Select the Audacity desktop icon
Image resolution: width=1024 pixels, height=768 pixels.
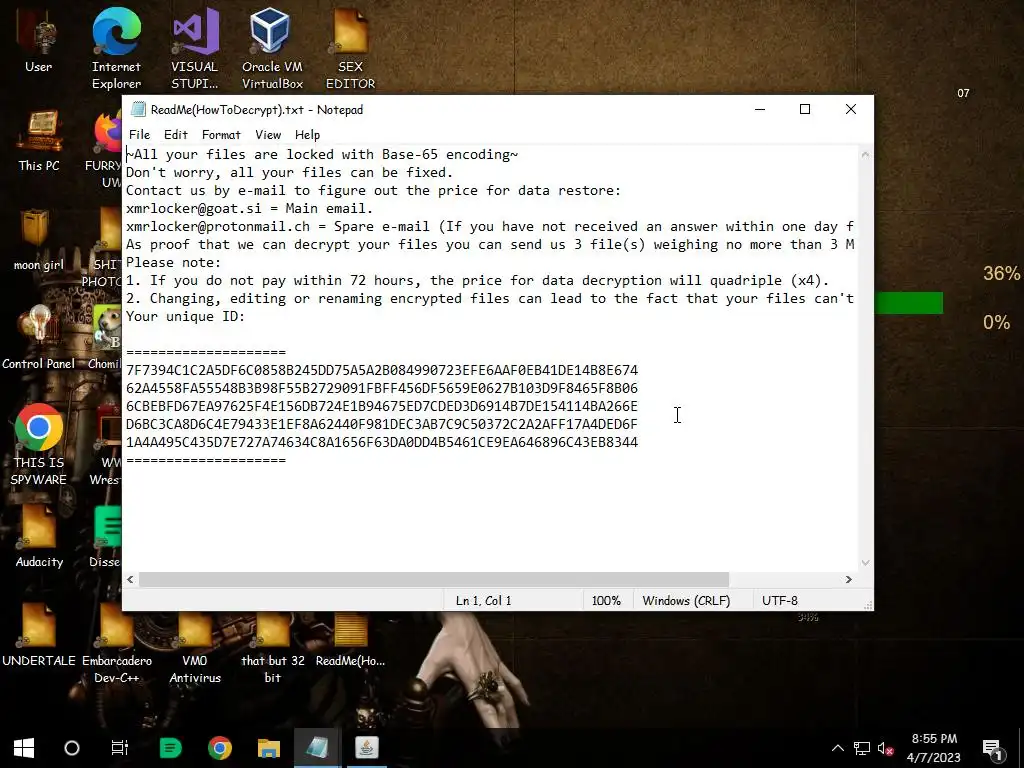point(39,537)
